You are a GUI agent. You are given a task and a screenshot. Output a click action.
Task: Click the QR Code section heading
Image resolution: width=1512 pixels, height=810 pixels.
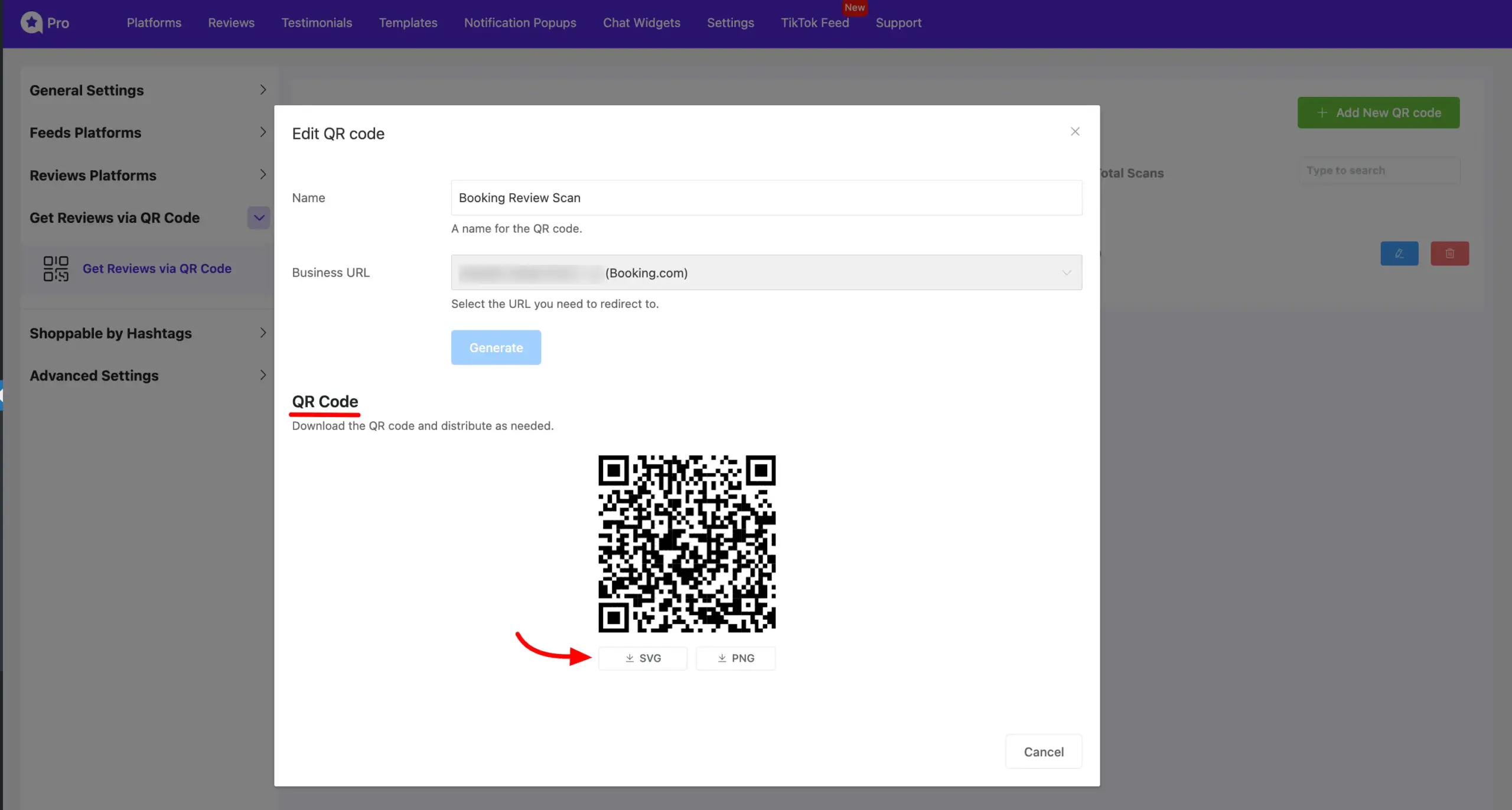click(x=325, y=402)
